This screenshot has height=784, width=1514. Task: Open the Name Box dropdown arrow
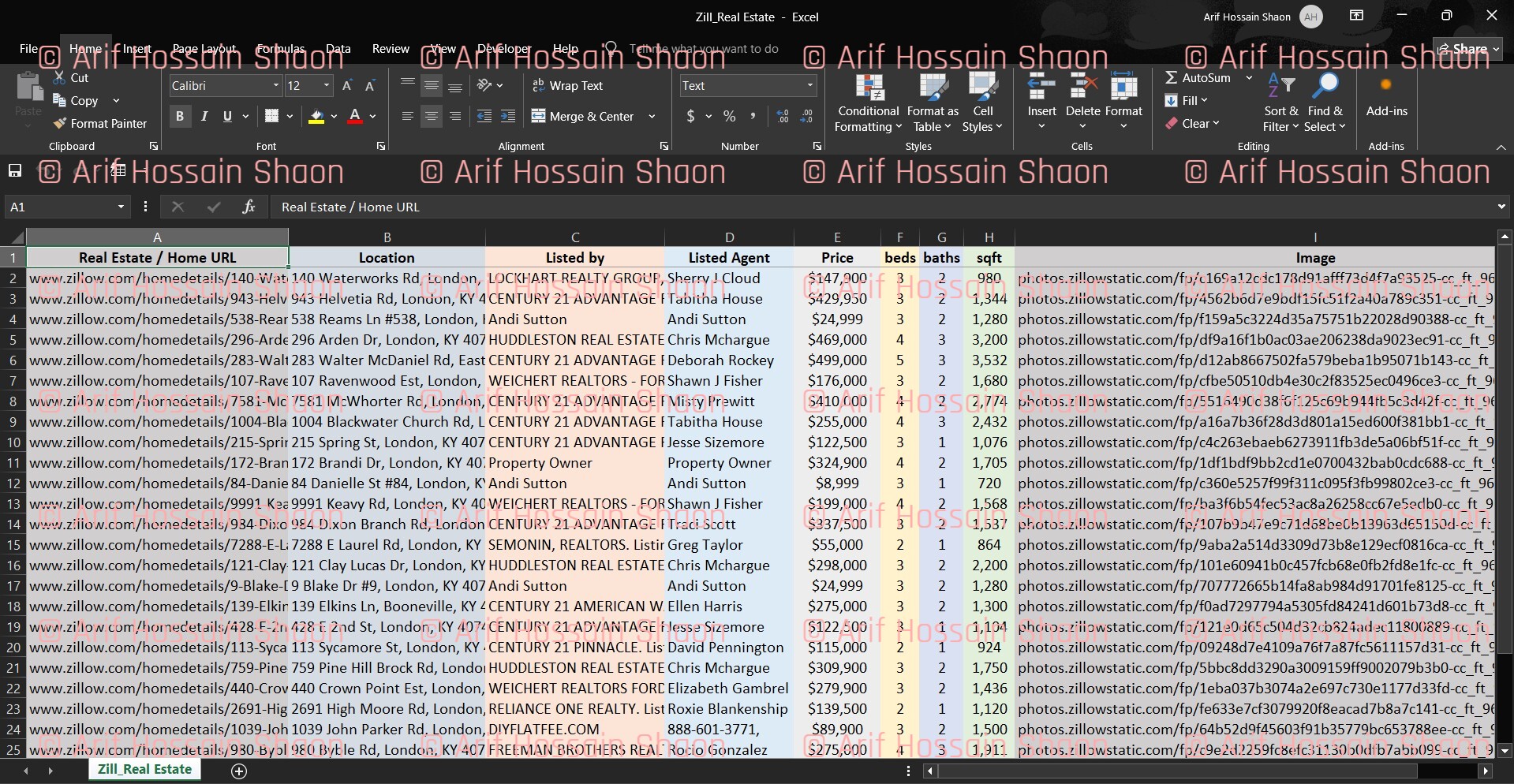(121, 207)
